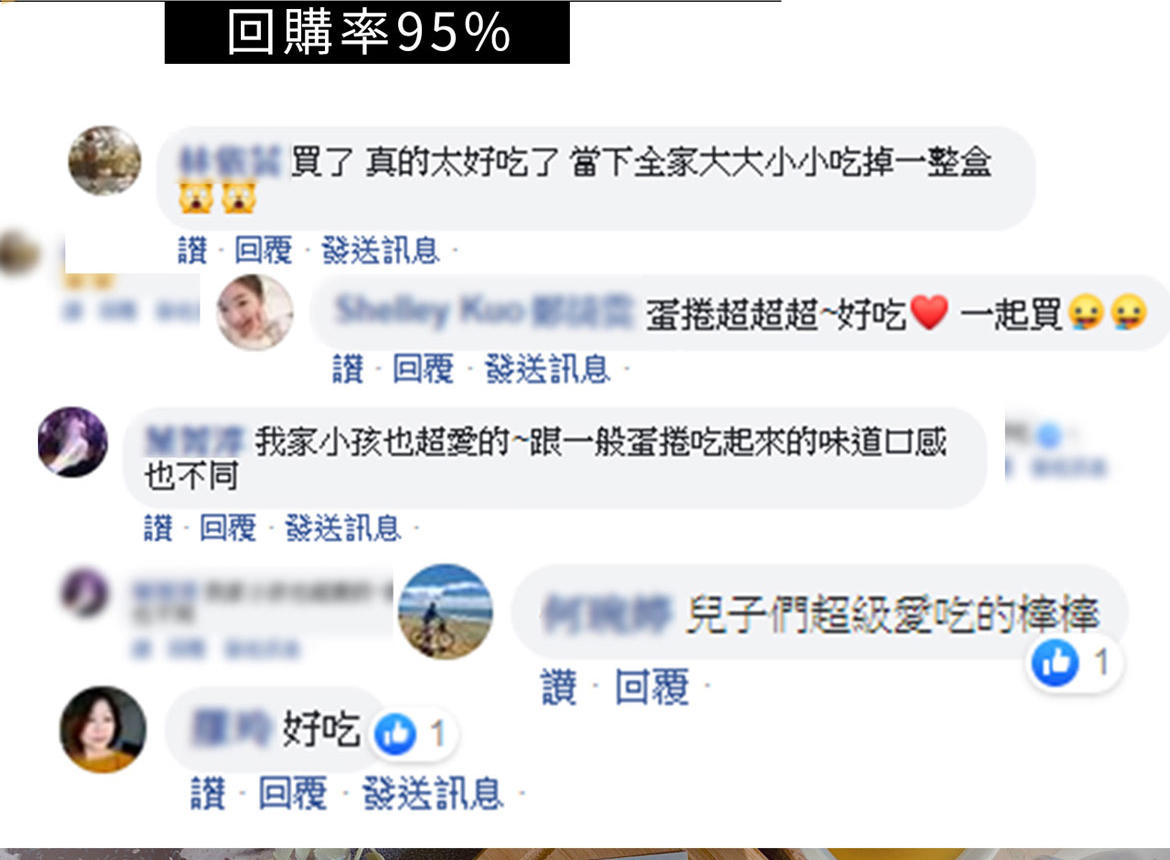This screenshot has width=1170, height=860.
Task: Click the red heart emoji in the 蛋捲 comment
Action: click(930, 313)
